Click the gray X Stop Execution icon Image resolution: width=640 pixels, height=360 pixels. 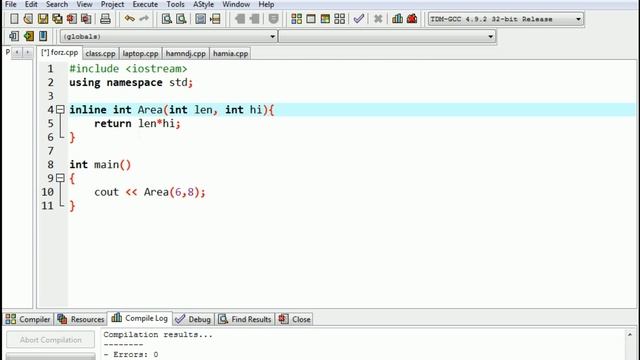[x=378, y=19]
